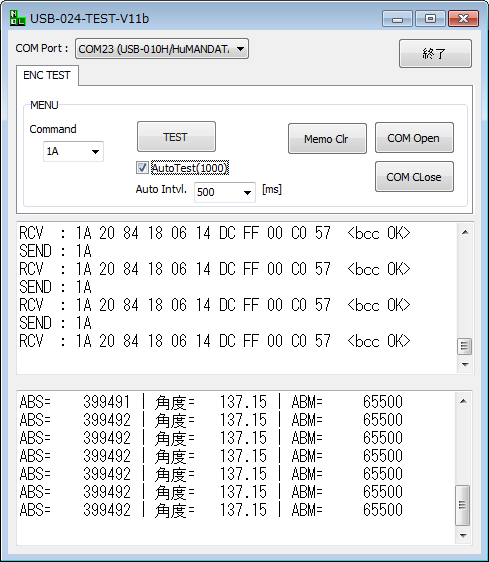The width and height of the screenshot is (489, 562).
Task: Click the COM CLose button
Action: point(414,177)
